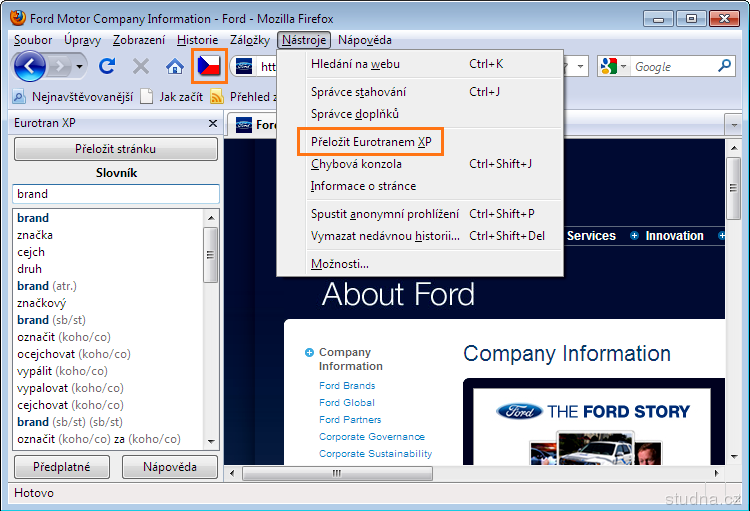Click the horizontal scrollbar right arrow
This screenshot has height=511, width=750.
(717, 473)
